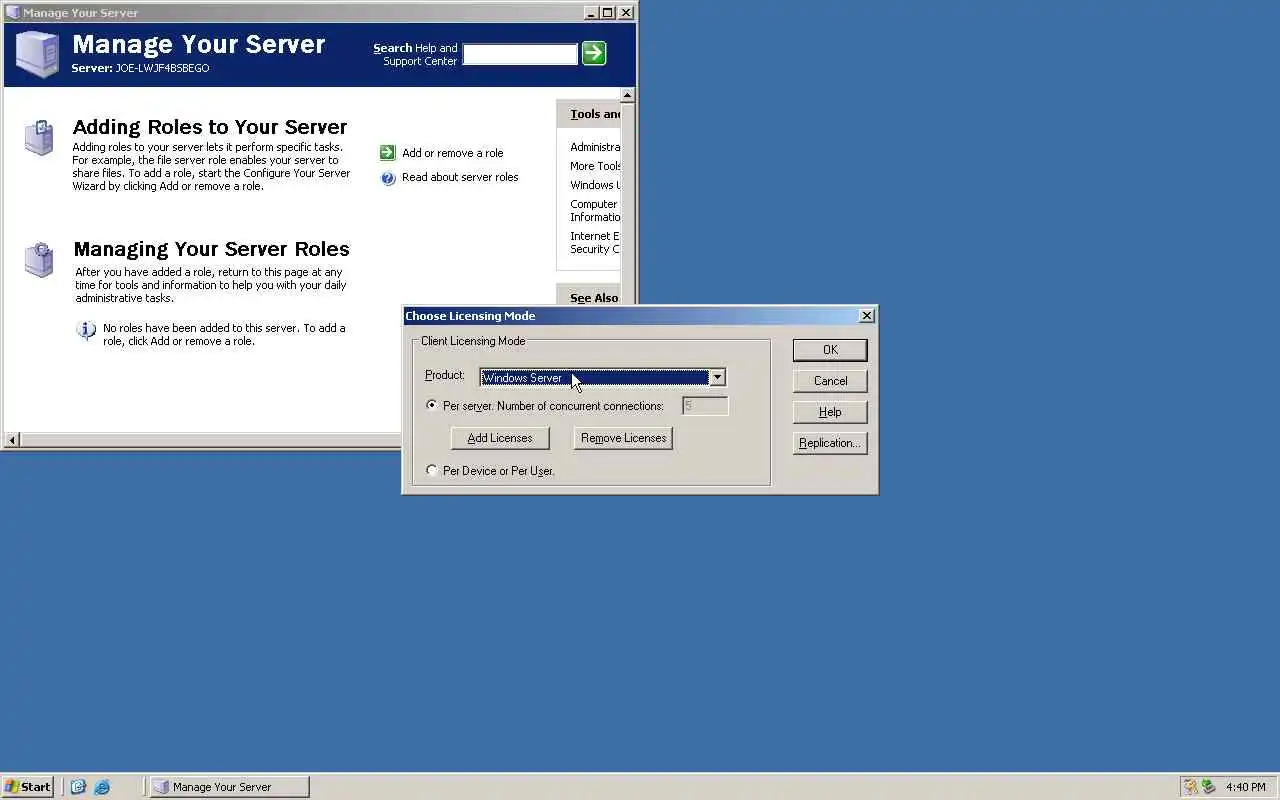This screenshot has height=800, width=1280.
Task: Close the Choose Licensing Mode dialog
Action: point(867,316)
